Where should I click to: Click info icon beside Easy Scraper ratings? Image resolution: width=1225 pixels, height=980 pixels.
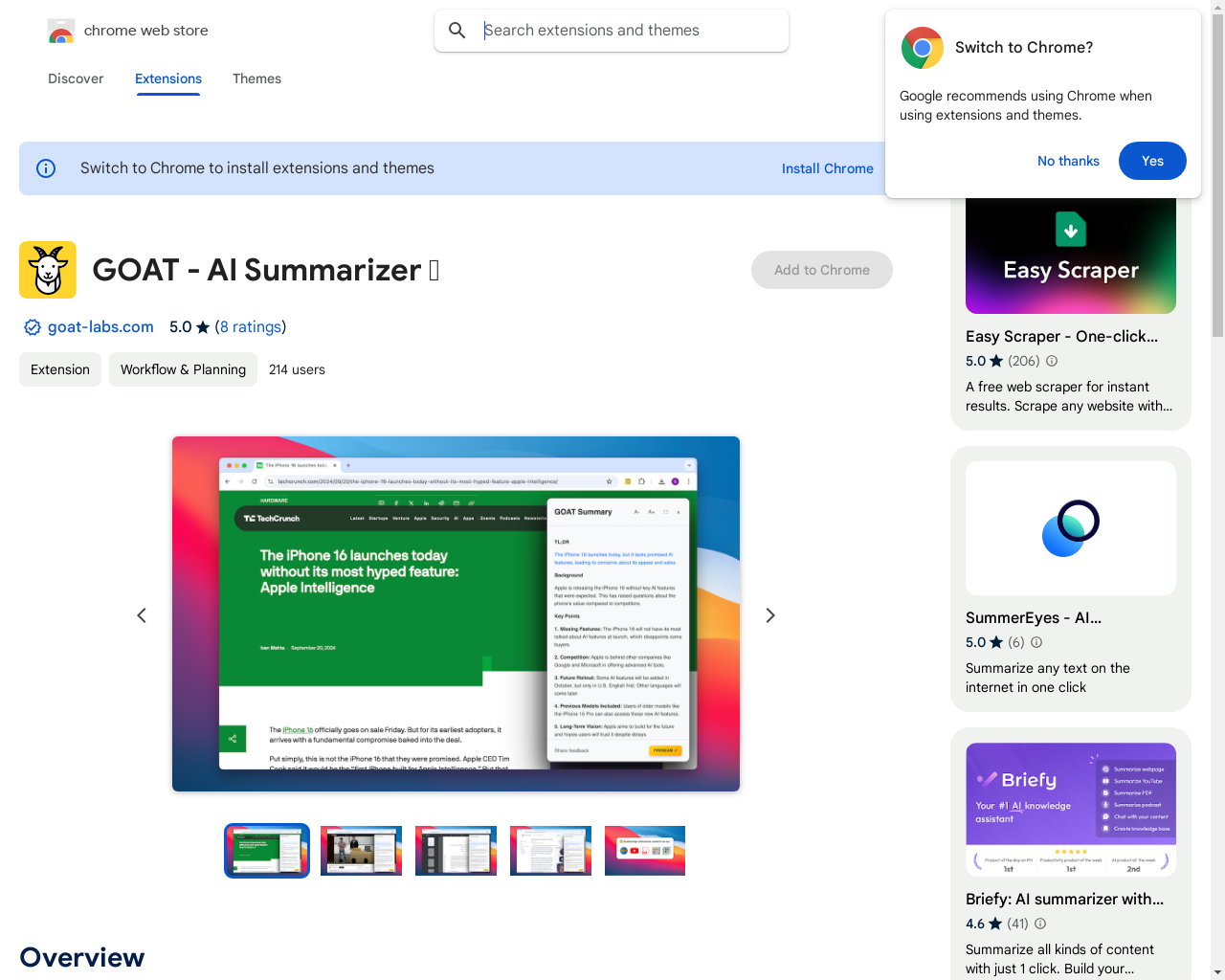pos(1052,361)
